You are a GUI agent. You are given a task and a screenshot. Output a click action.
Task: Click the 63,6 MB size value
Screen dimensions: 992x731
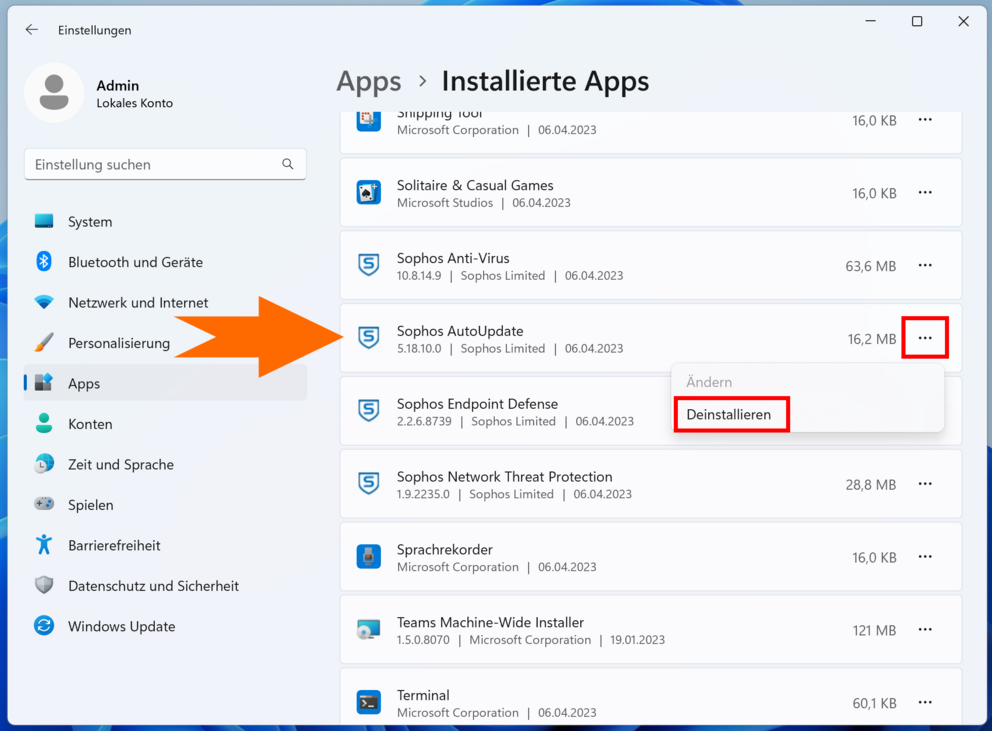coord(871,266)
